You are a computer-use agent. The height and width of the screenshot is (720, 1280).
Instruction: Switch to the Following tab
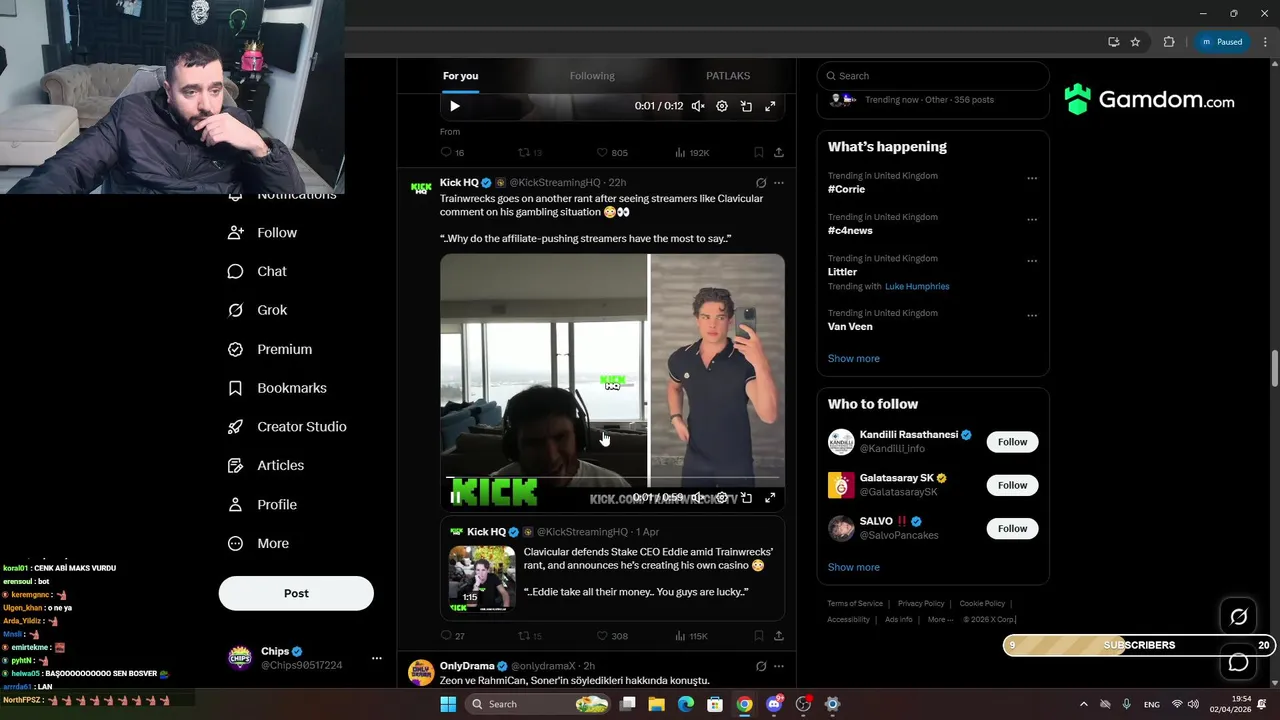[592, 76]
